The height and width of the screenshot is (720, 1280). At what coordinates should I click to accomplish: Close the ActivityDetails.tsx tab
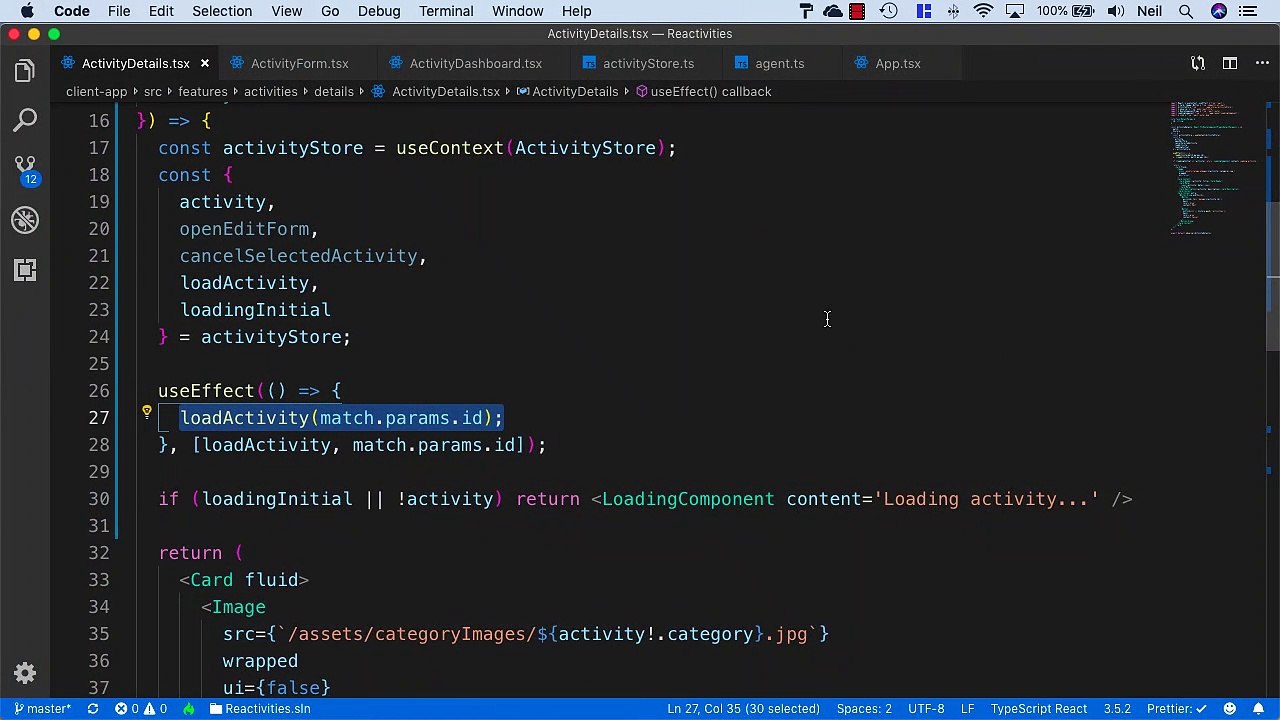[204, 63]
